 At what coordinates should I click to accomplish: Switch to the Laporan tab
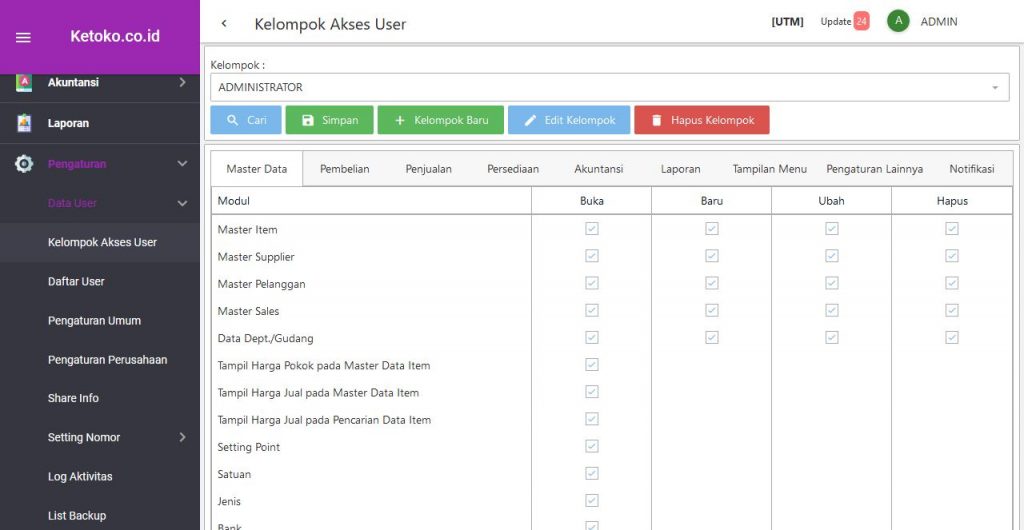[680, 169]
